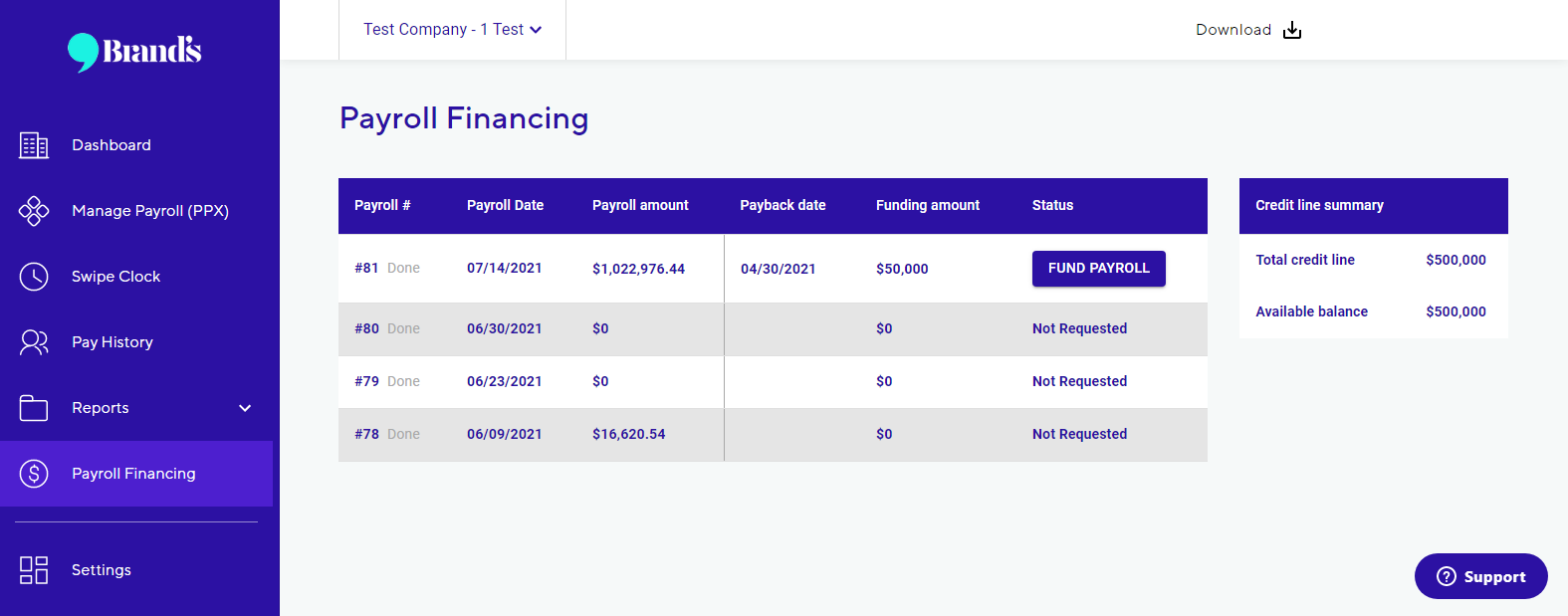Click the Payroll Financing dollar icon

click(x=34, y=474)
